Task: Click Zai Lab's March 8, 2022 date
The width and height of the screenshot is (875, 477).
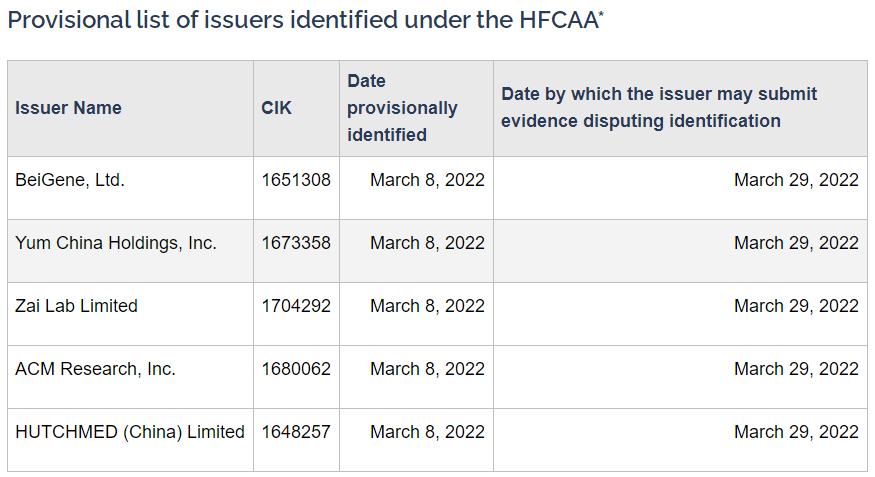Action: (x=427, y=306)
